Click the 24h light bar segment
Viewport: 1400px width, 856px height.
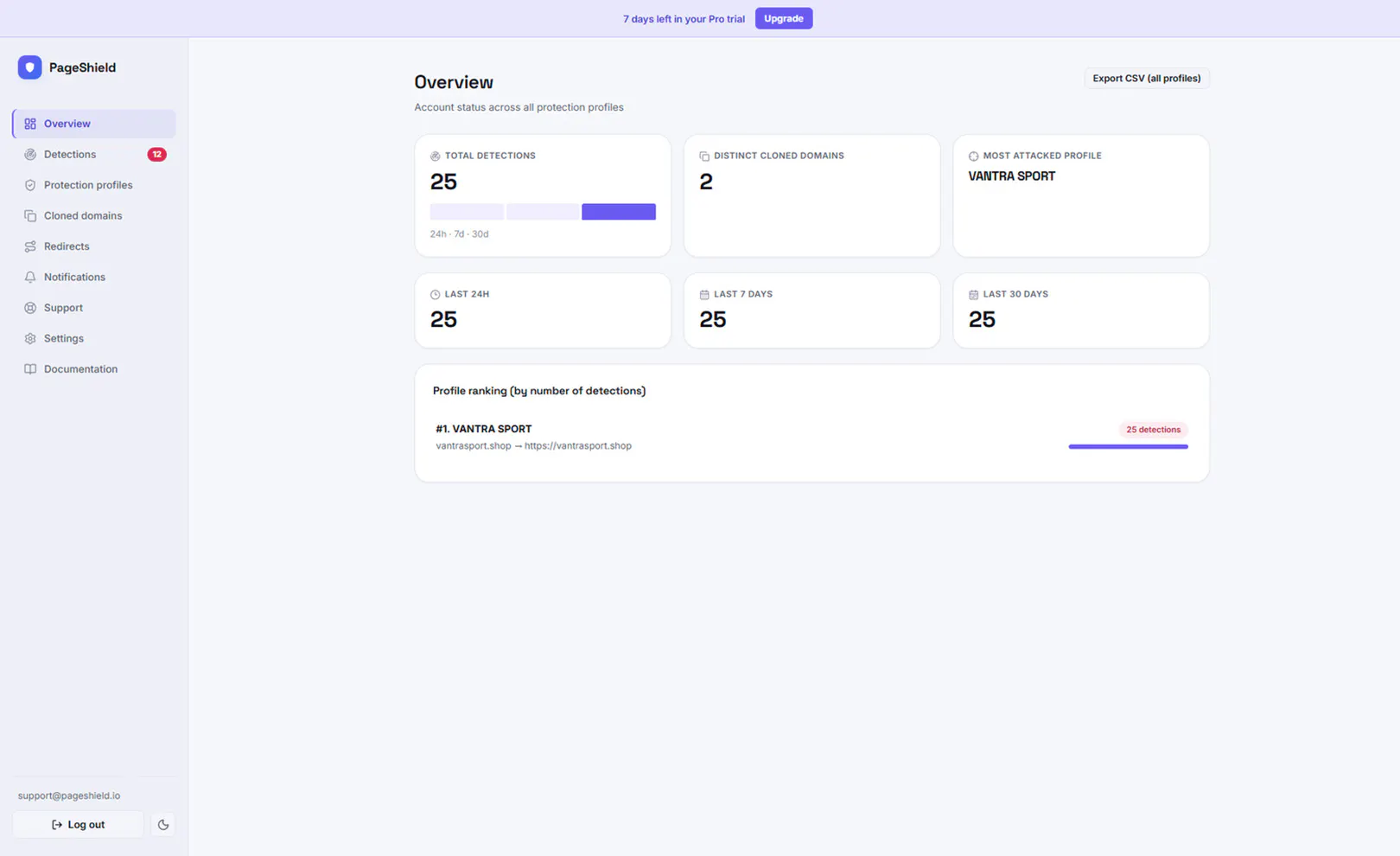[467, 212]
